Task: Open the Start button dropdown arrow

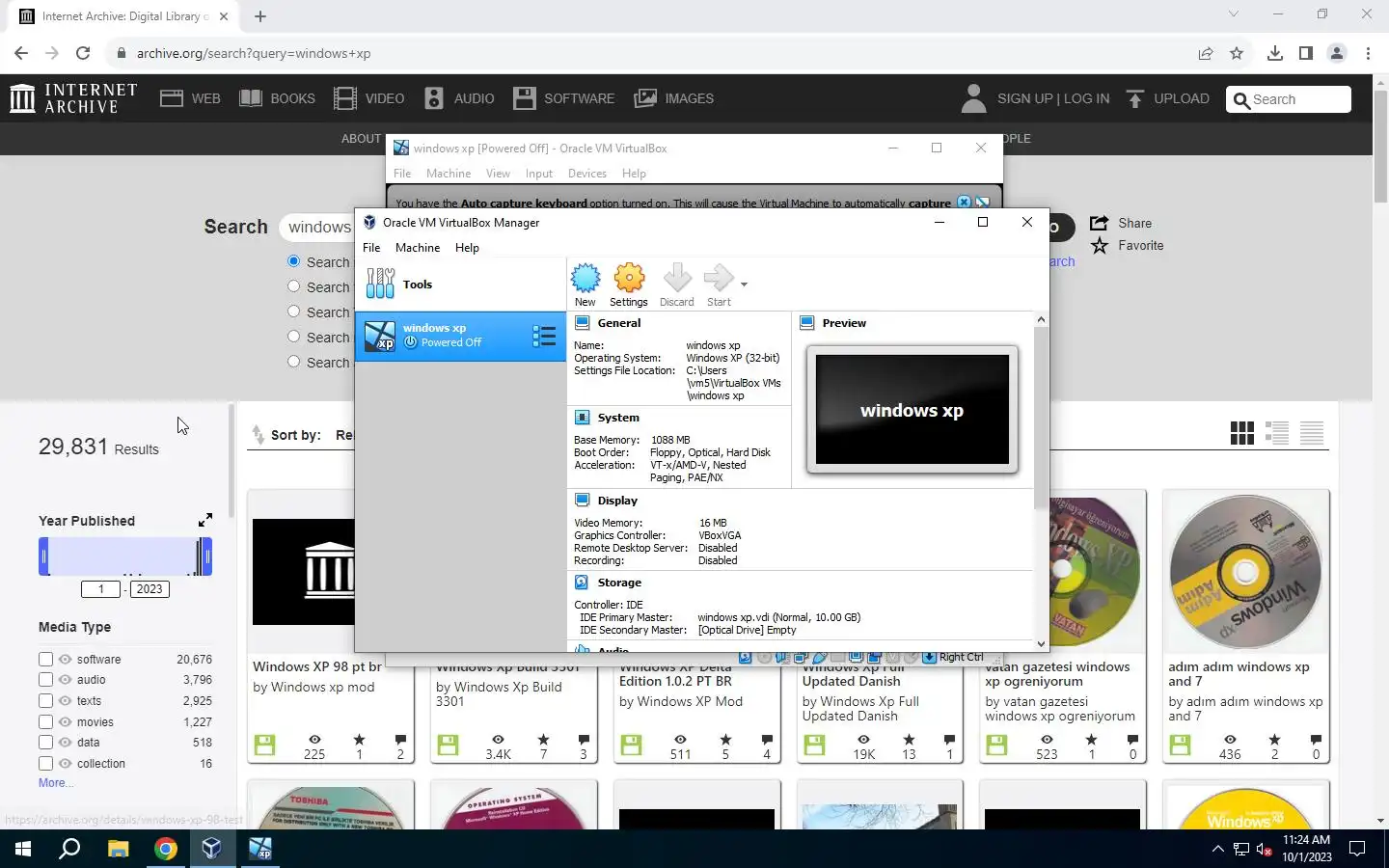Action: coord(744,285)
